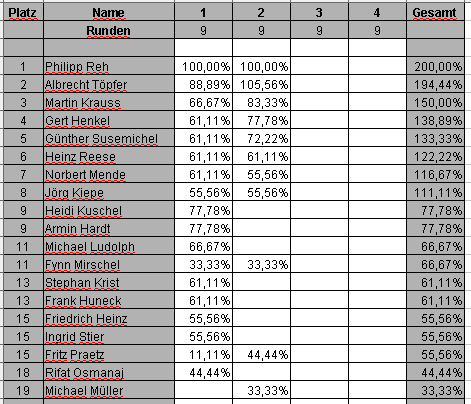Click the Norbert Mende name cell

click(109, 174)
